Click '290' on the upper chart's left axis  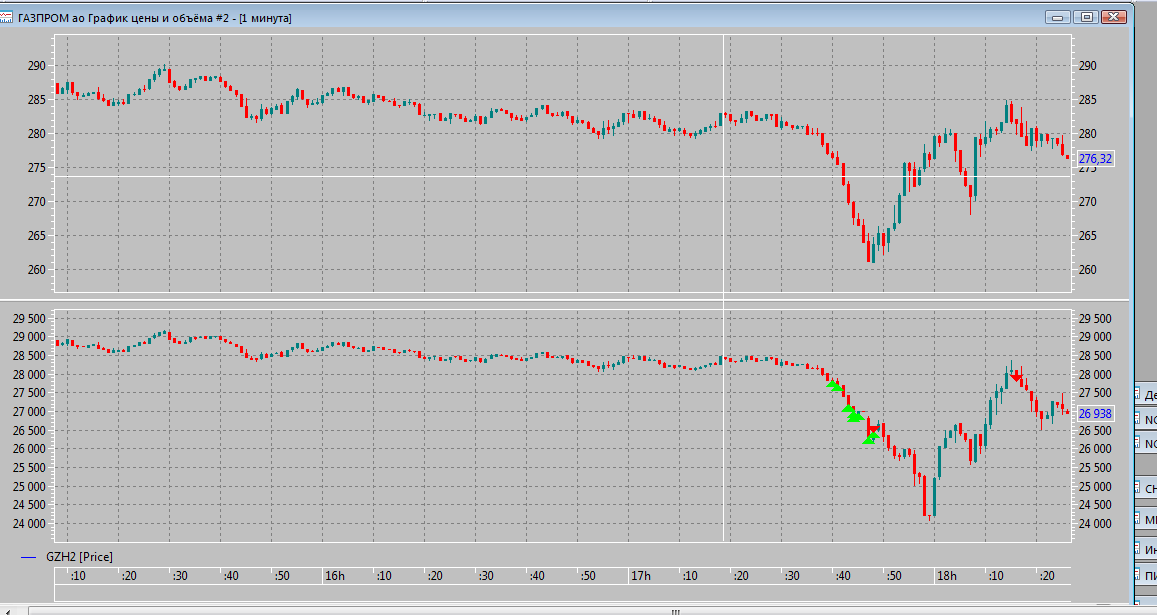pyautogui.click(x=37, y=66)
